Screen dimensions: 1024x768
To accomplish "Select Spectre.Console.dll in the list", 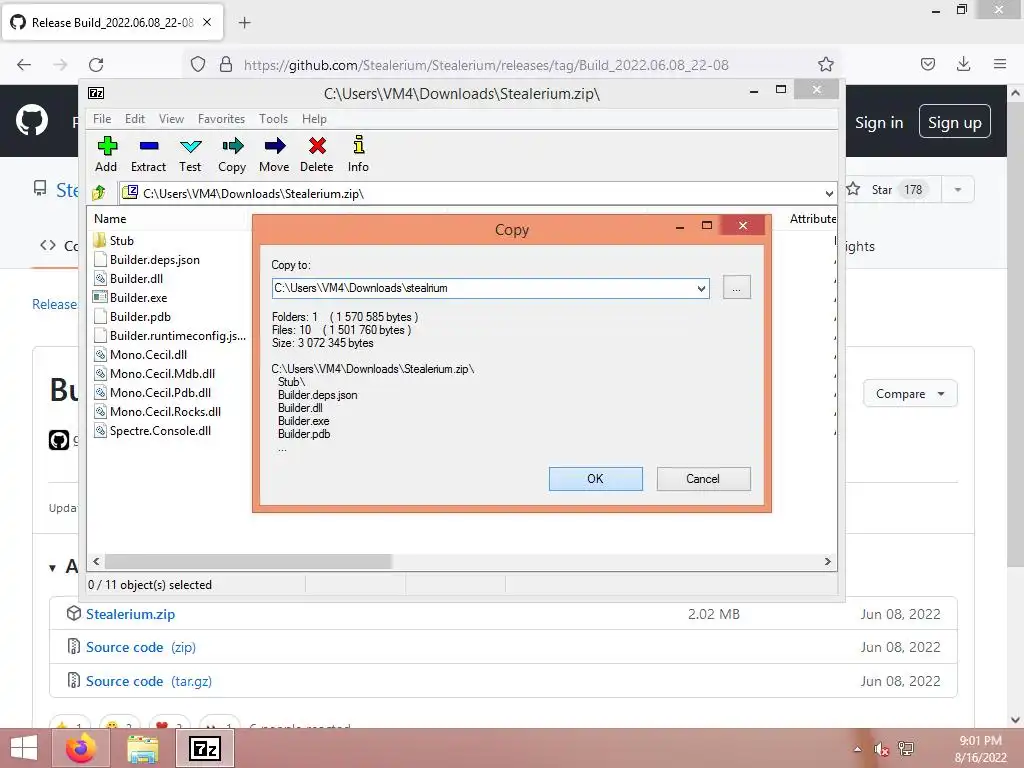I will (161, 430).
